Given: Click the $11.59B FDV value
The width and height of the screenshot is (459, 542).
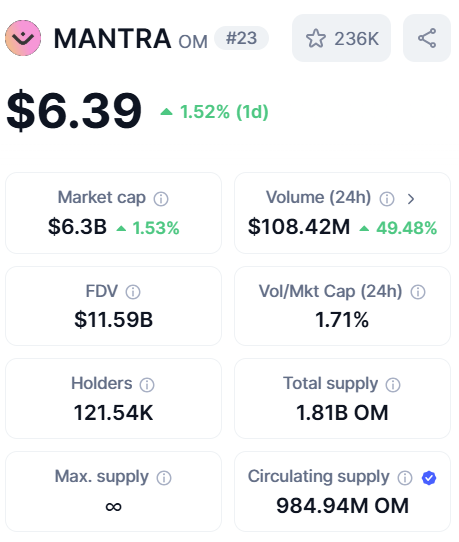Looking at the screenshot, I should (113, 319).
